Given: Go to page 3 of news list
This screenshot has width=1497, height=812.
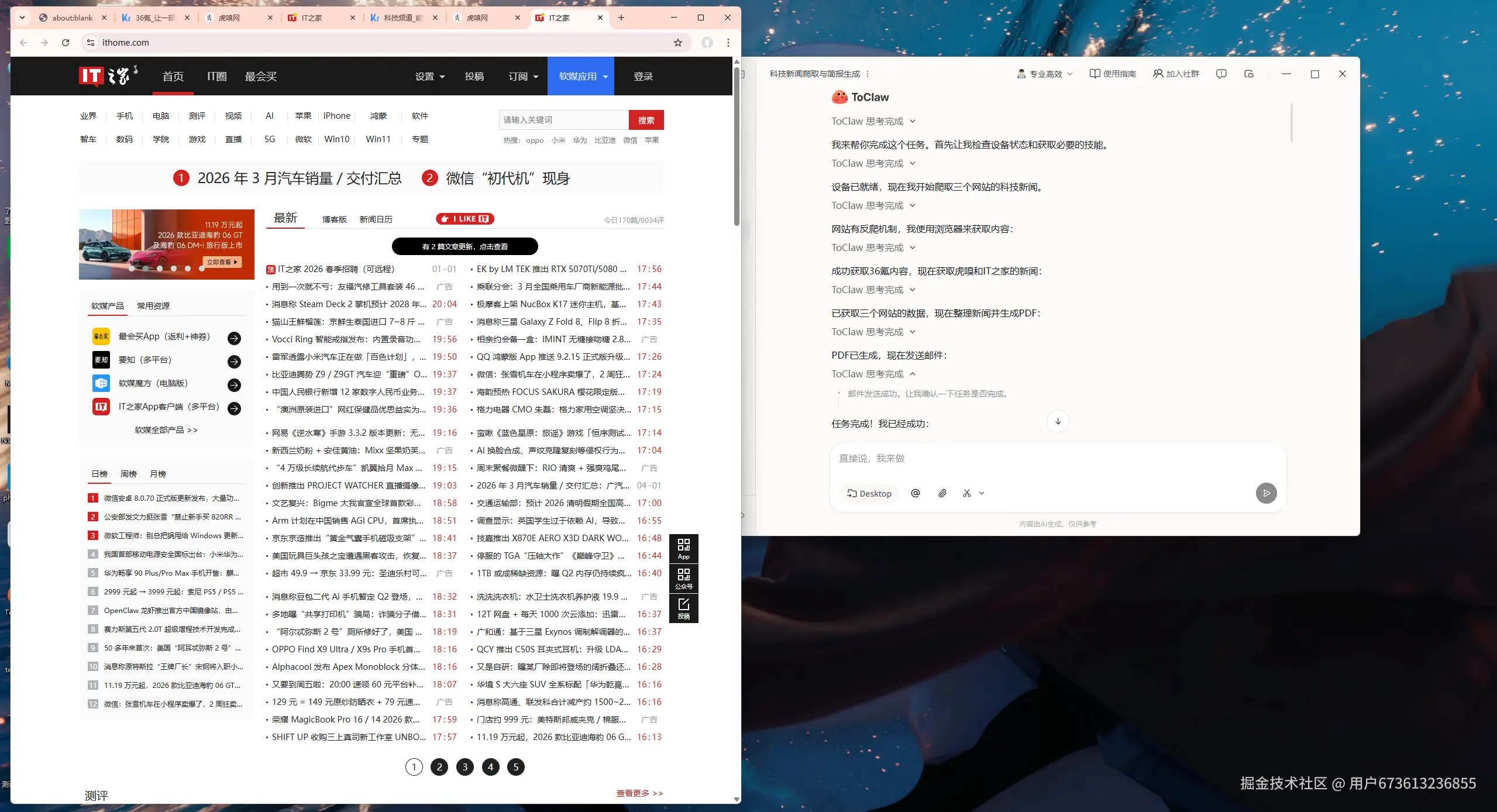Looking at the screenshot, I should pyautogui.click(x=464, y=767).
